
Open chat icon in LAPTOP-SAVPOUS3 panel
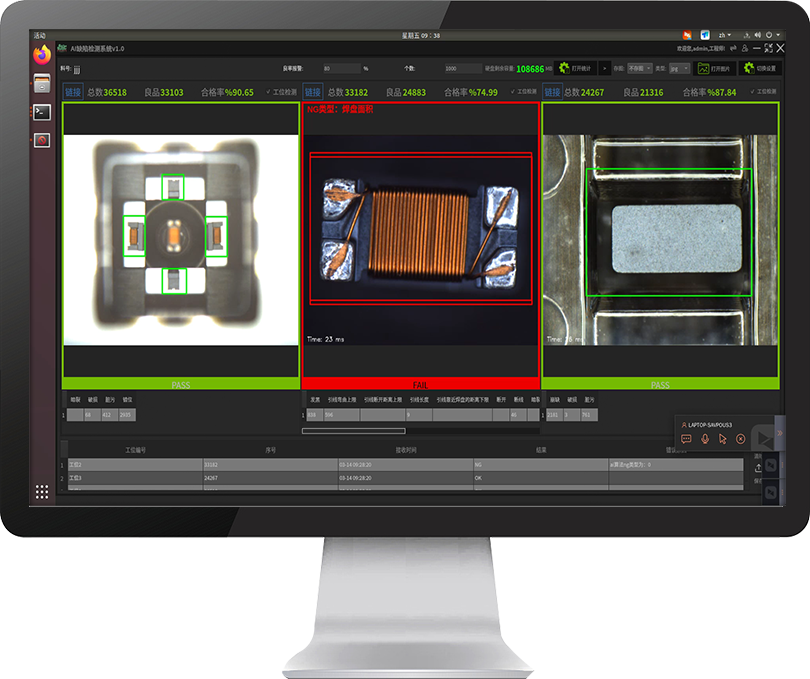coord(686,439)
